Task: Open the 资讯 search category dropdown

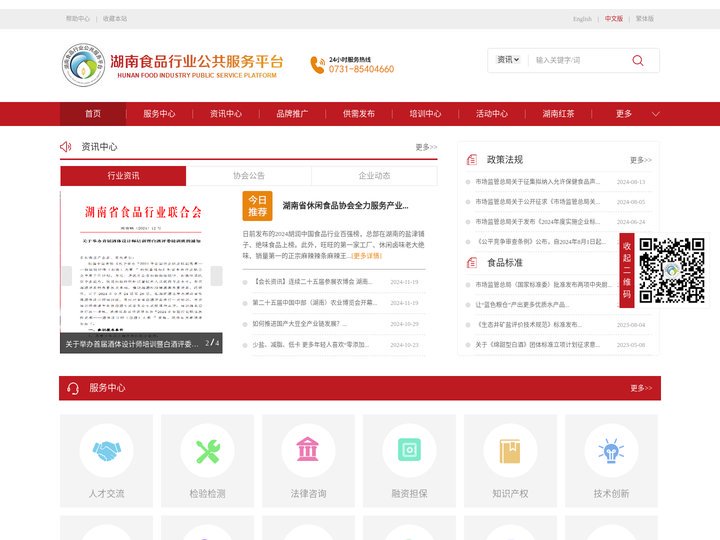Action: [508, 60]
